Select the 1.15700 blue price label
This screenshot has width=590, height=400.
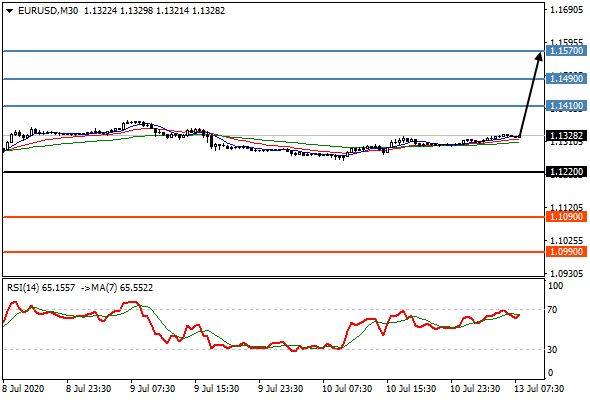point(566,51)
